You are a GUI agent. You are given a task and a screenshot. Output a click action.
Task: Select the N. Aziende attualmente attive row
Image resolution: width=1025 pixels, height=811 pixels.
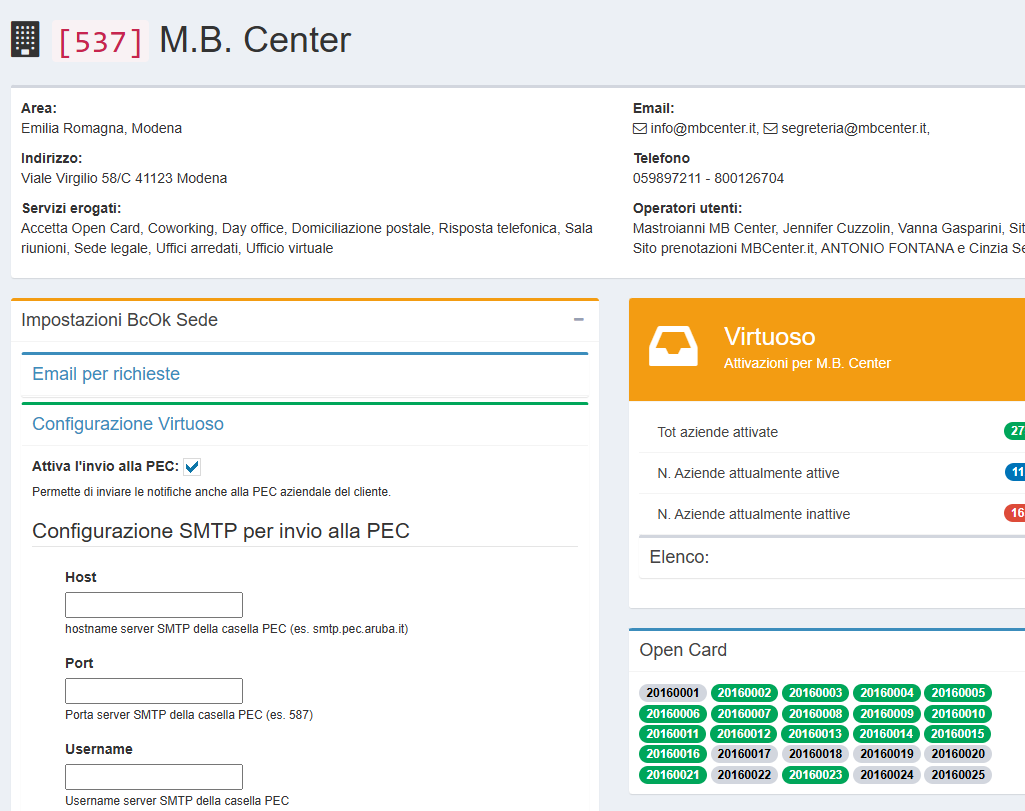(x=832, y=473)
